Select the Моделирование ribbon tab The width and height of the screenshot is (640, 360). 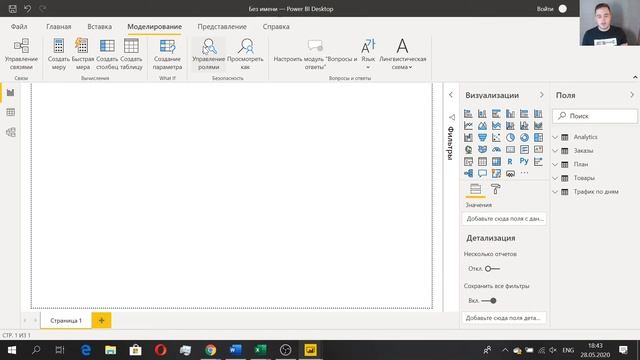(x=154, y=27)
